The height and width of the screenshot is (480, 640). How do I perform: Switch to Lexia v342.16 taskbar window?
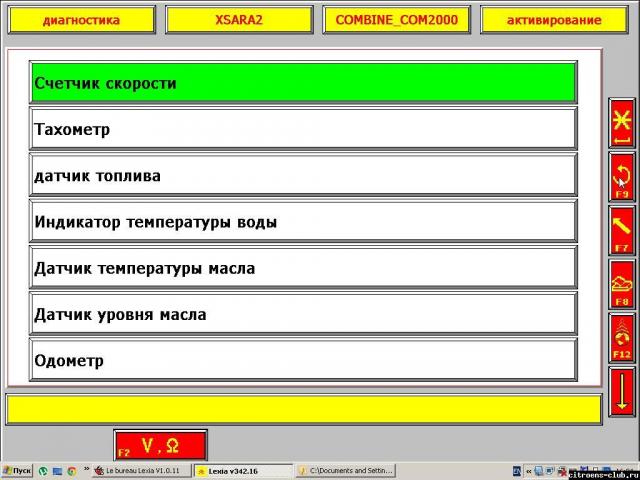tap(243, 471)
